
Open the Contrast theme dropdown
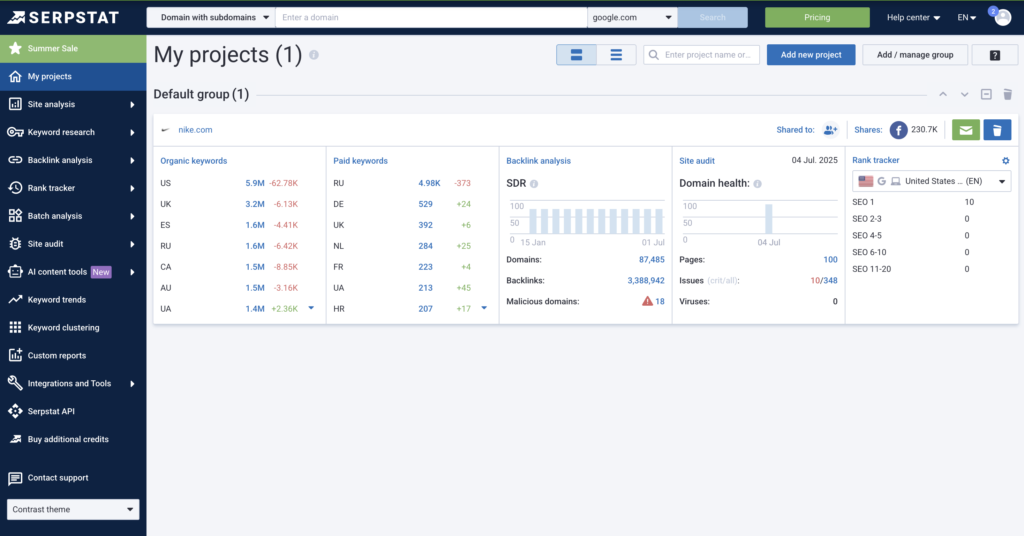(x=73, y=509)
